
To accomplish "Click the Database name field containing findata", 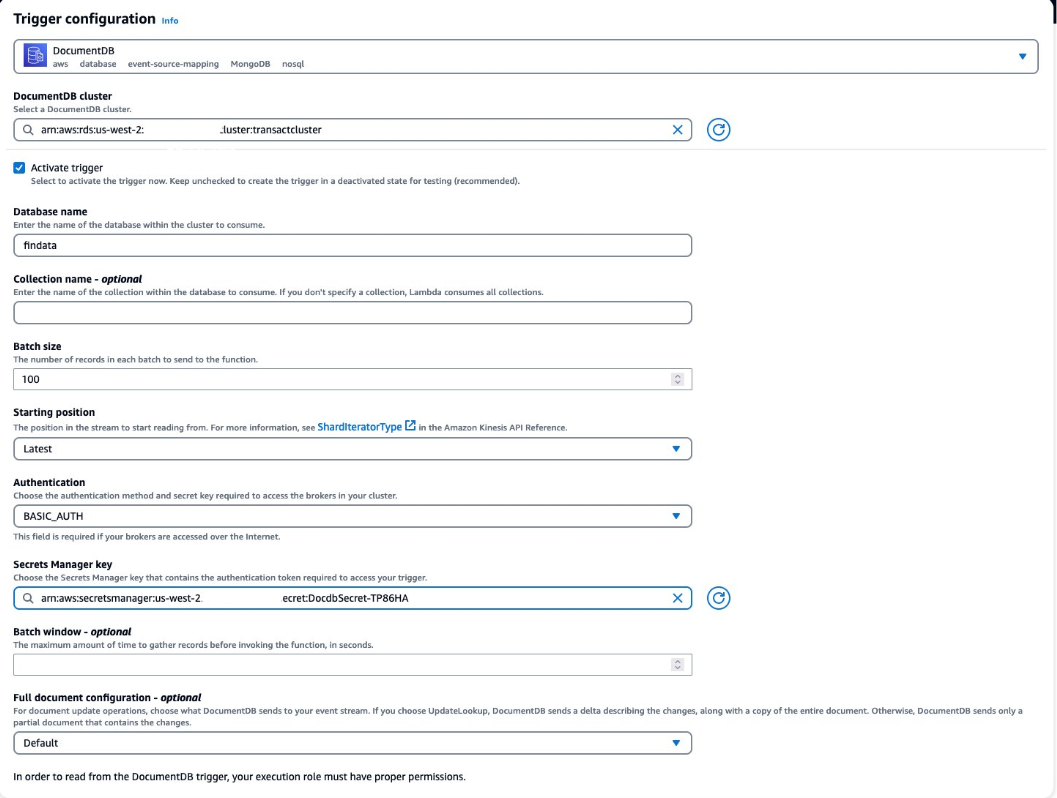I will (x=353, y=245).
